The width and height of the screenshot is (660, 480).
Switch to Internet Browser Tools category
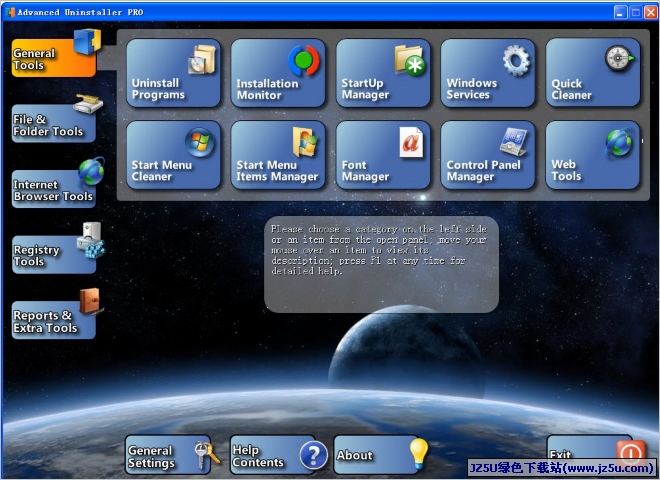pyautogui.click(x=53, y=189)
